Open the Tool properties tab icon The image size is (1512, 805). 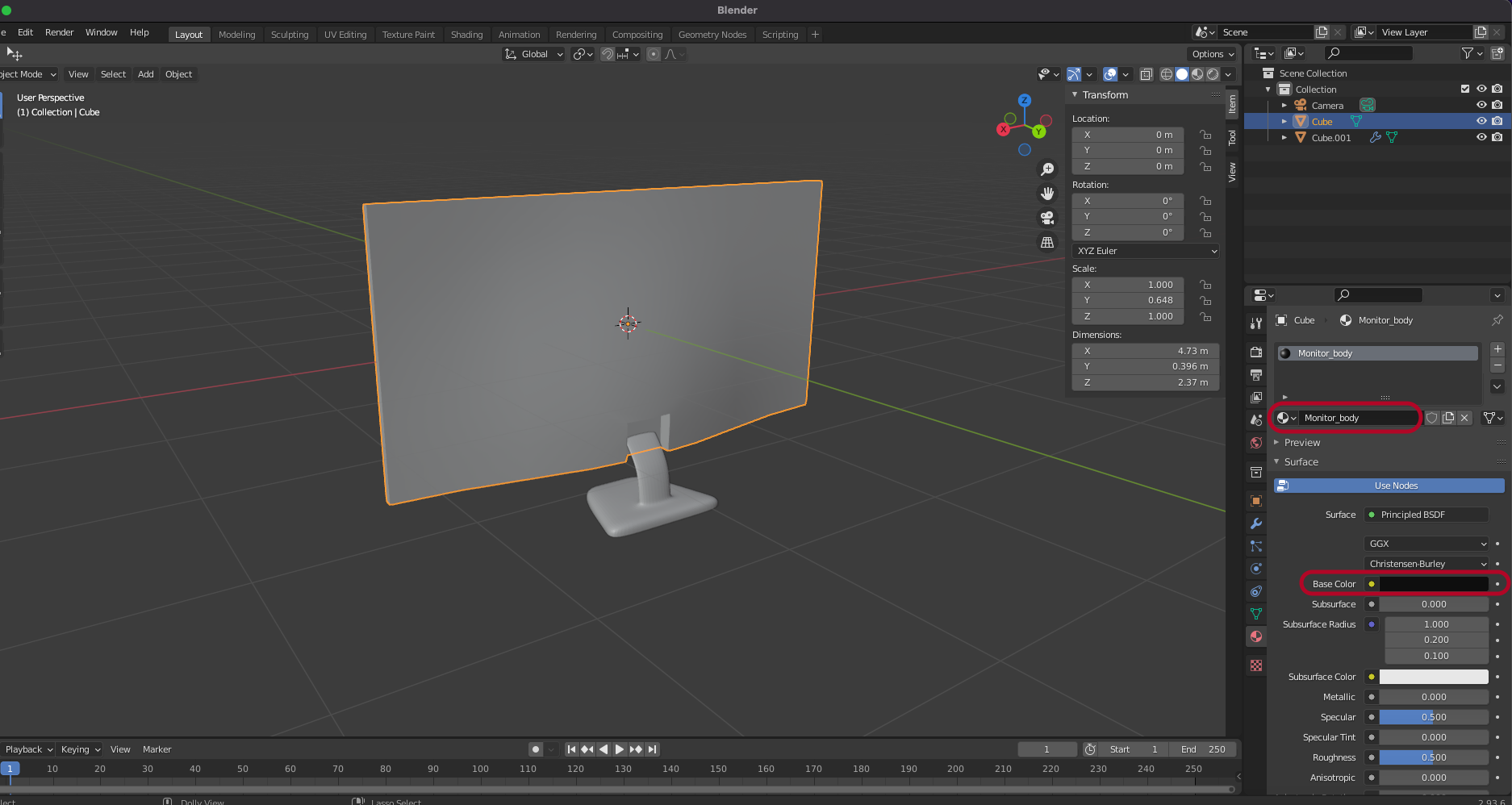[1256, 323]
